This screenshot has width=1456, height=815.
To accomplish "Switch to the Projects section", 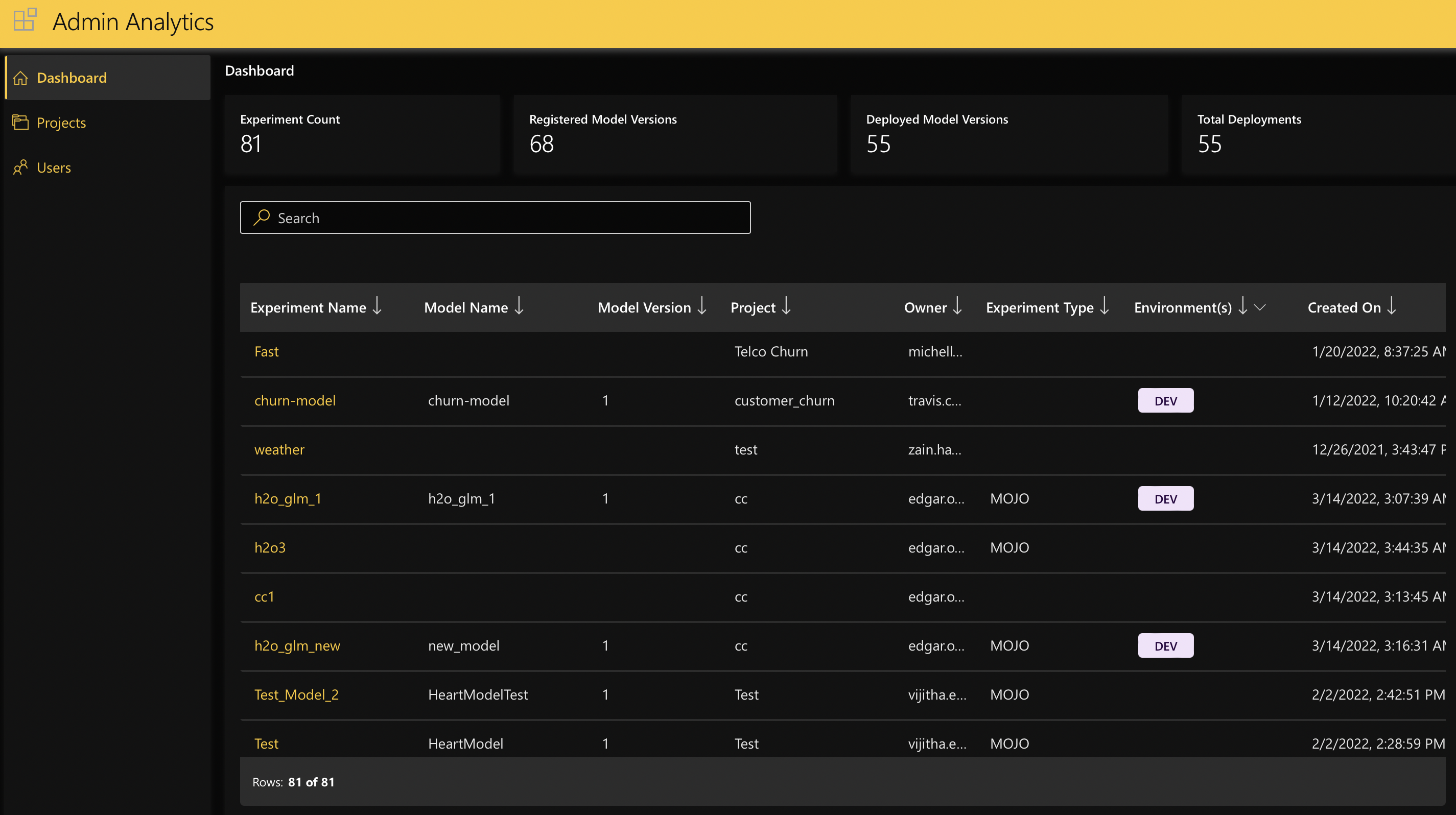I will [x=61, y=122].
